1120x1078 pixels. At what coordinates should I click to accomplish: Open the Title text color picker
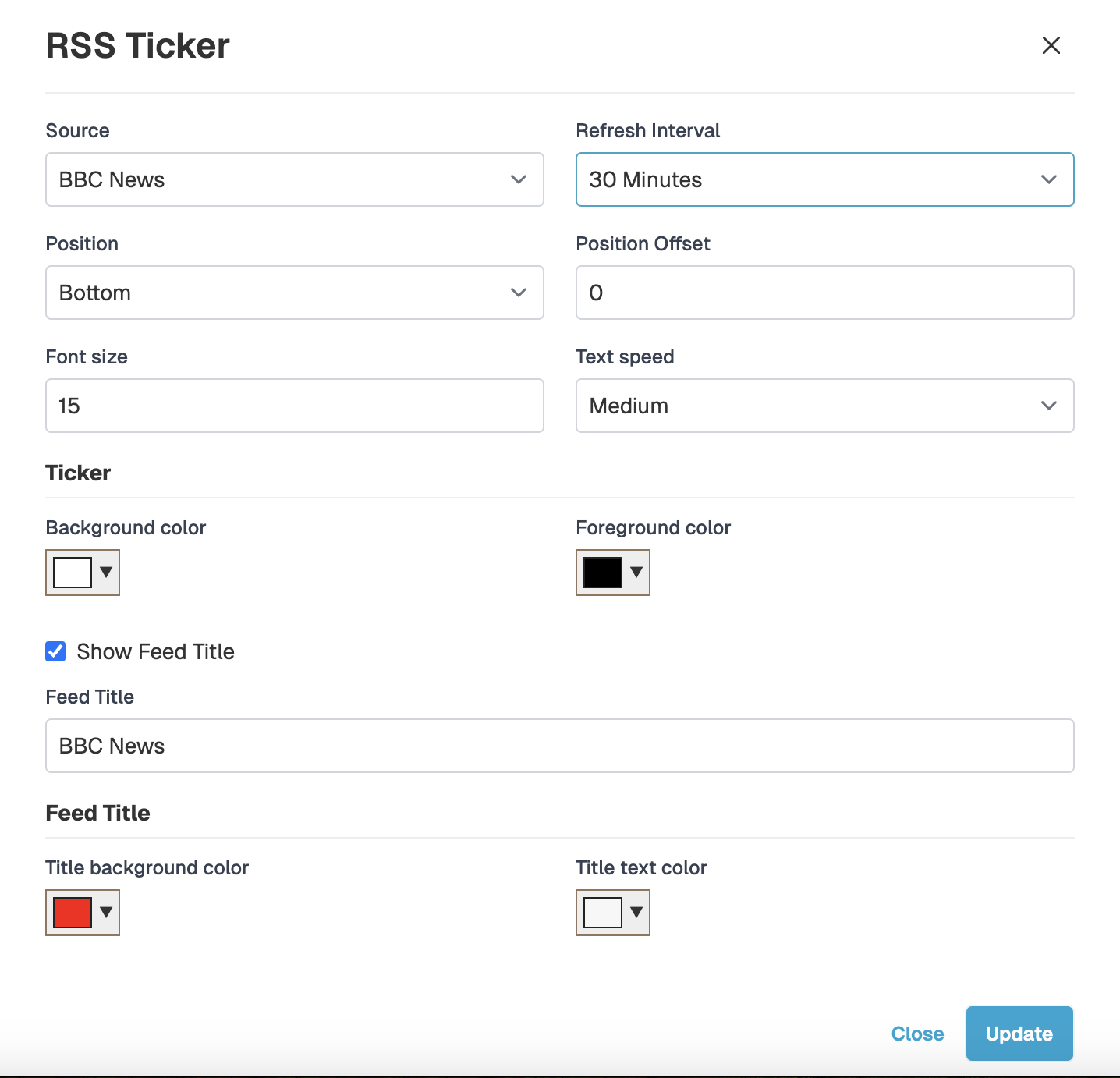point(613,913)
